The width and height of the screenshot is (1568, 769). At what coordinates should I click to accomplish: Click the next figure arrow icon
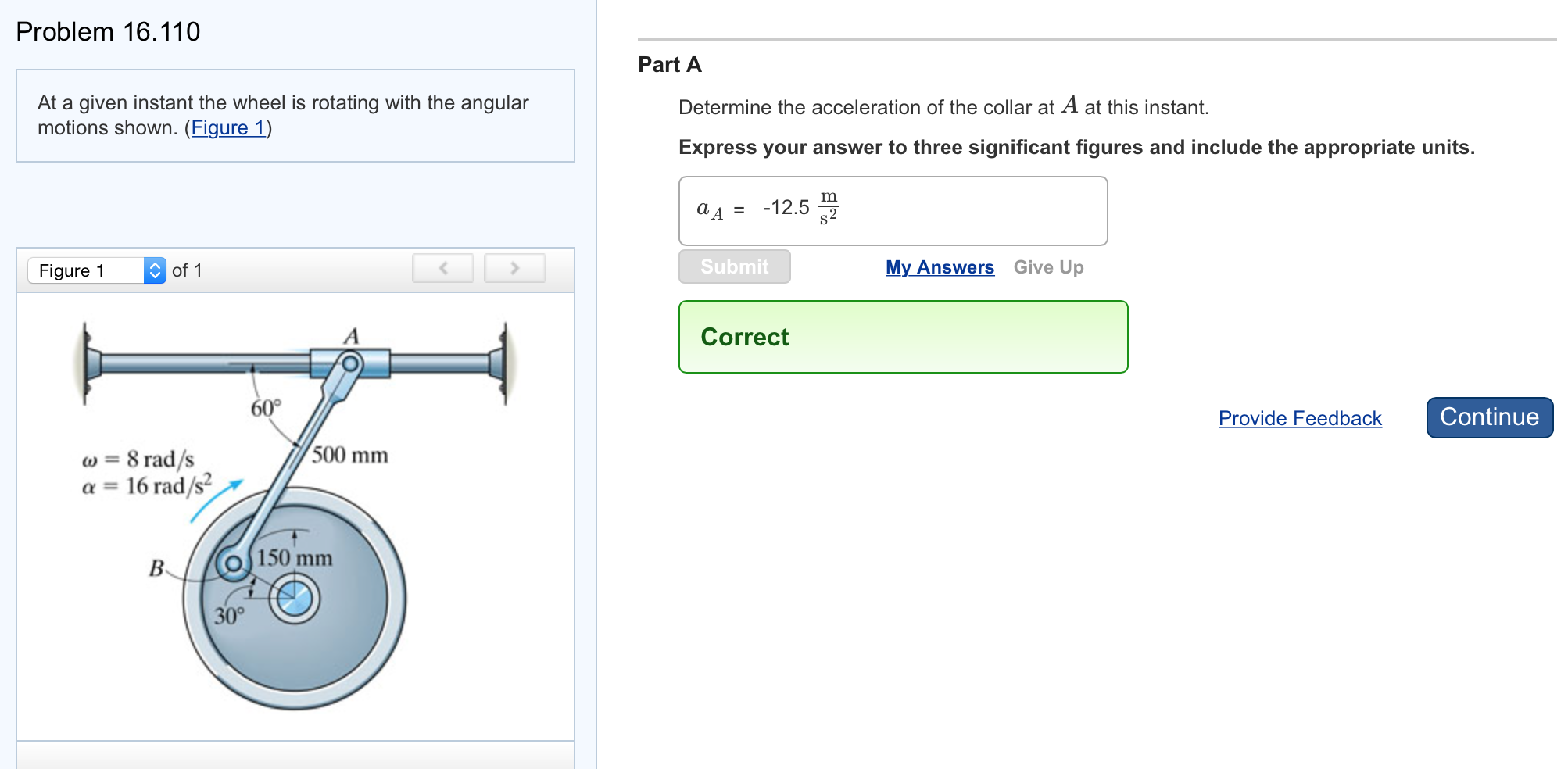514,267
